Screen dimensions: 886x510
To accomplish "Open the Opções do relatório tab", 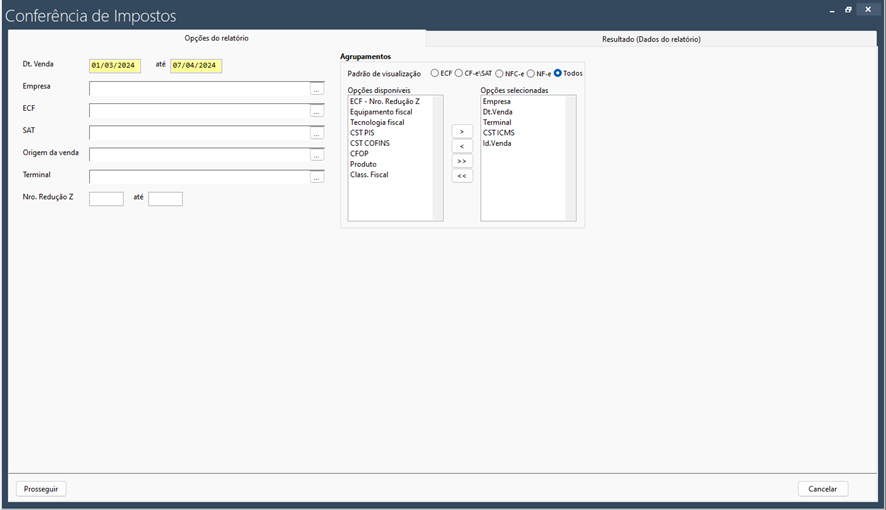I will 217,38.
